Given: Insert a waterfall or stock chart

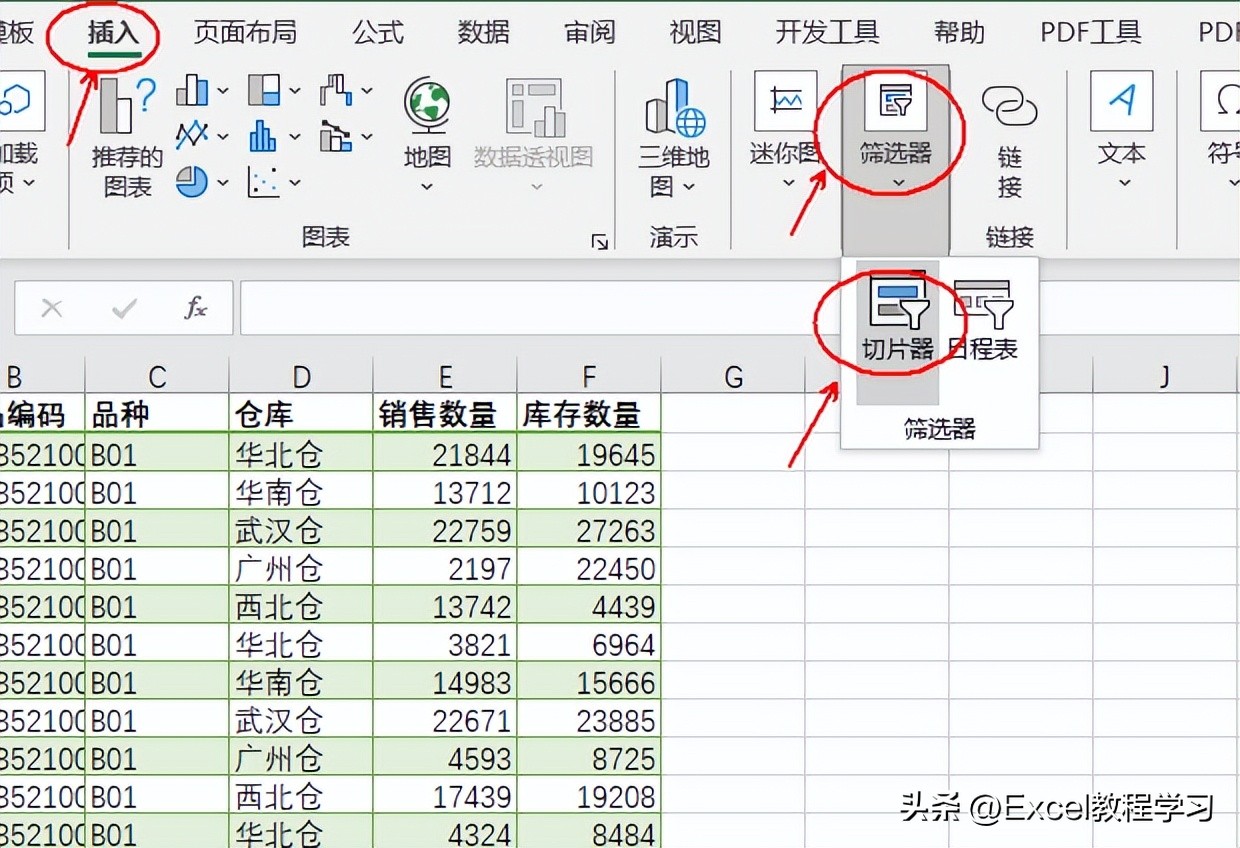Looking at the screenshot, I should click(337, 91).
